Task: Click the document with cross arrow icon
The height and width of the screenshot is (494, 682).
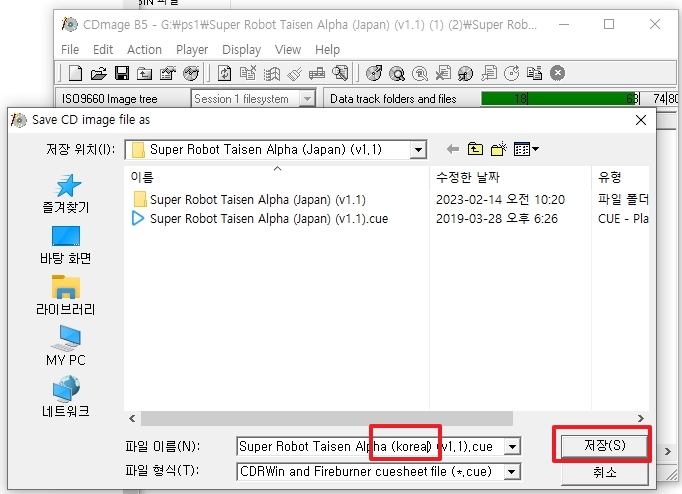Action: (443, 73)
